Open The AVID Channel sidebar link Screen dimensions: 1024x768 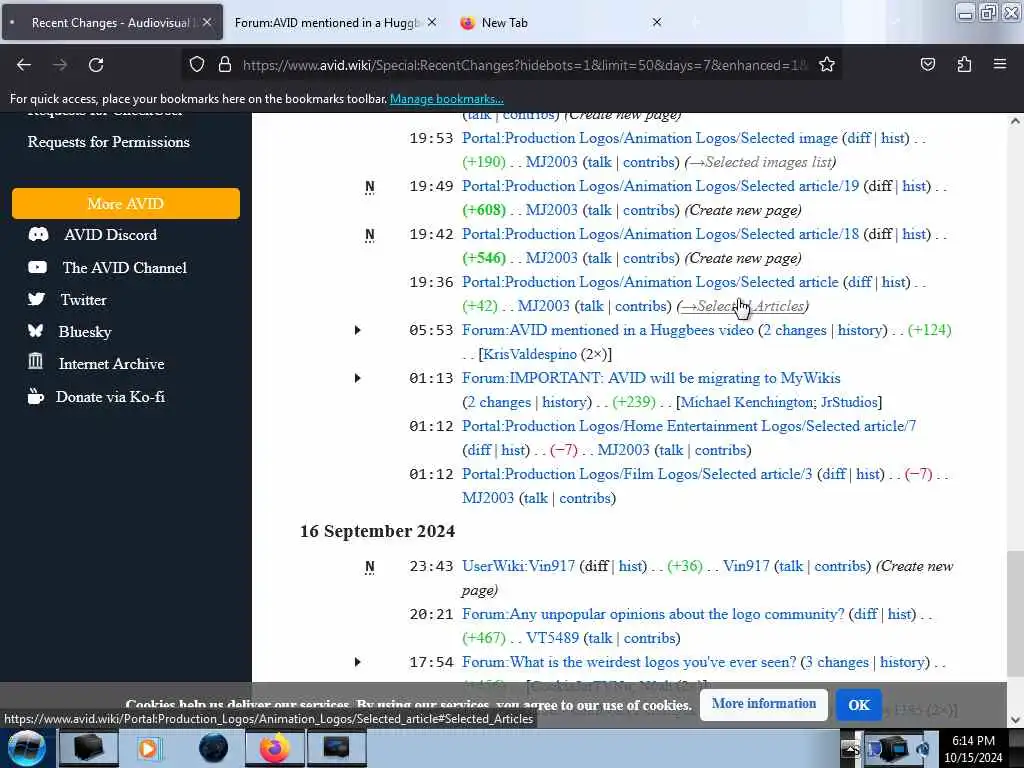[x=125, y=267]
